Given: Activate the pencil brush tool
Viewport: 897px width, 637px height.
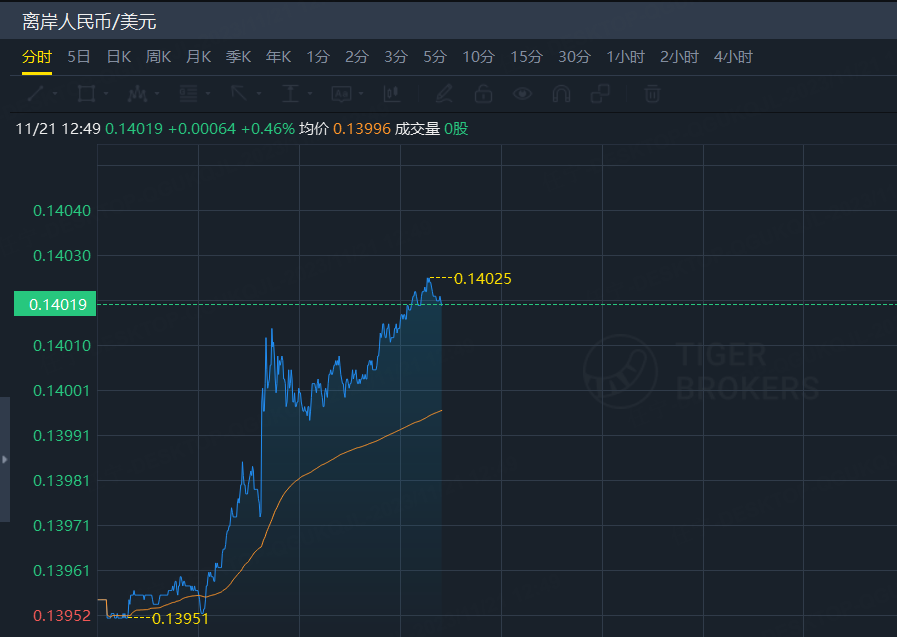Looking at the screenshot, I should 444,93.
